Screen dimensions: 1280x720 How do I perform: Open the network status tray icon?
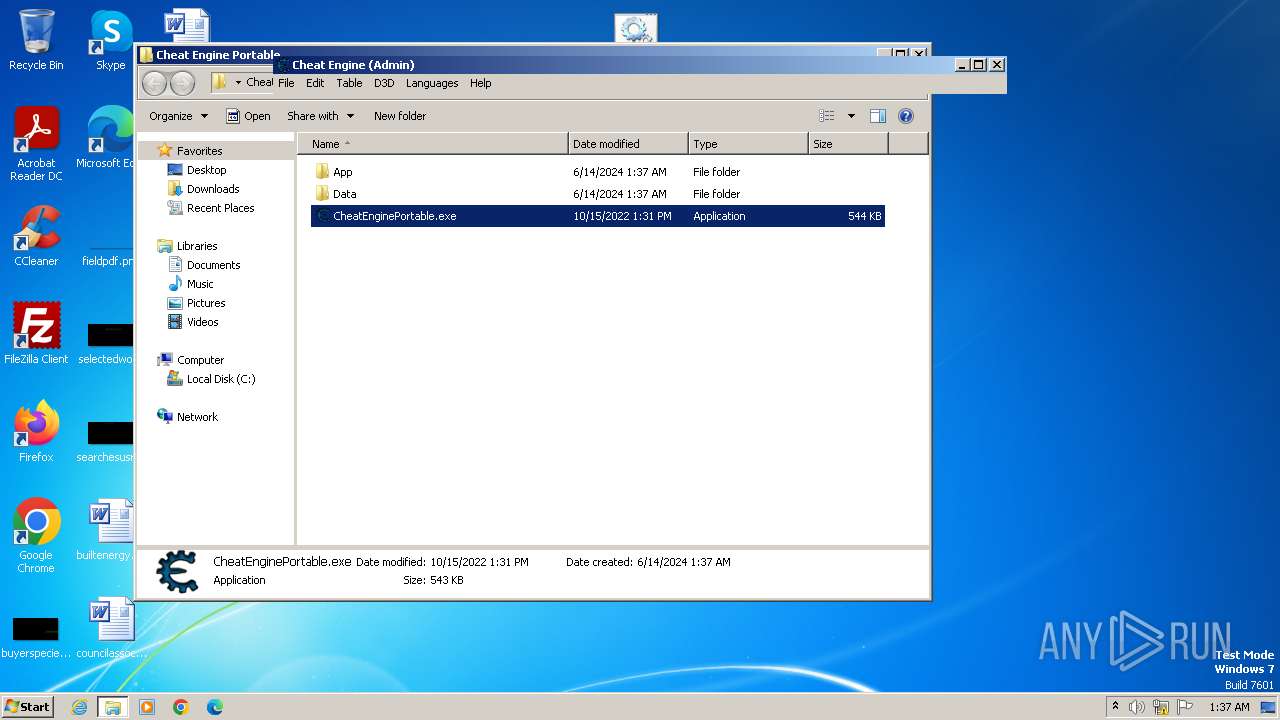1161,707
